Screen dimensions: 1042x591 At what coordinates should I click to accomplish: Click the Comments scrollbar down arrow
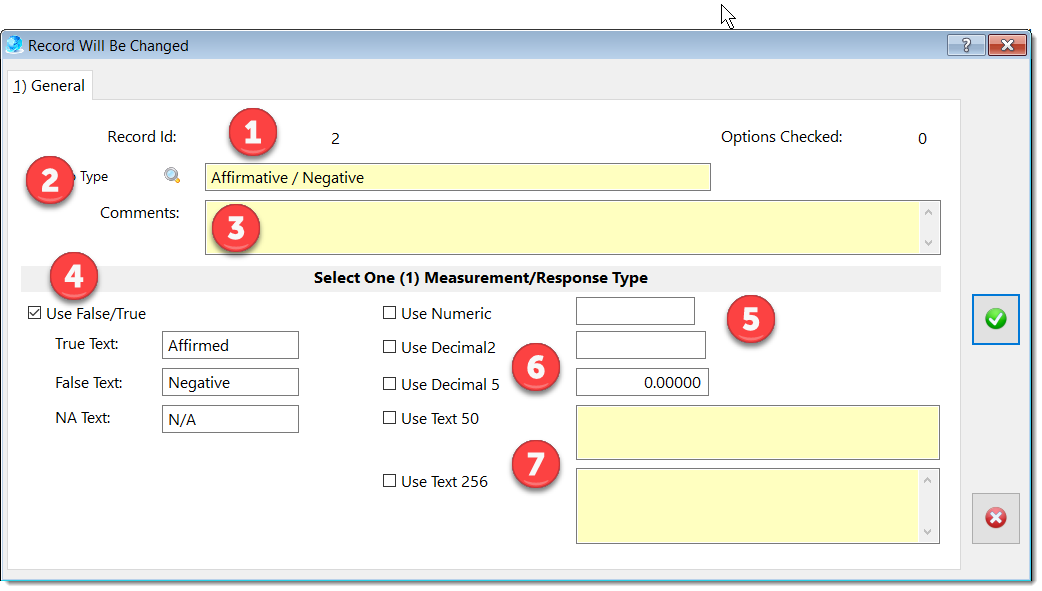coord(930,244)
